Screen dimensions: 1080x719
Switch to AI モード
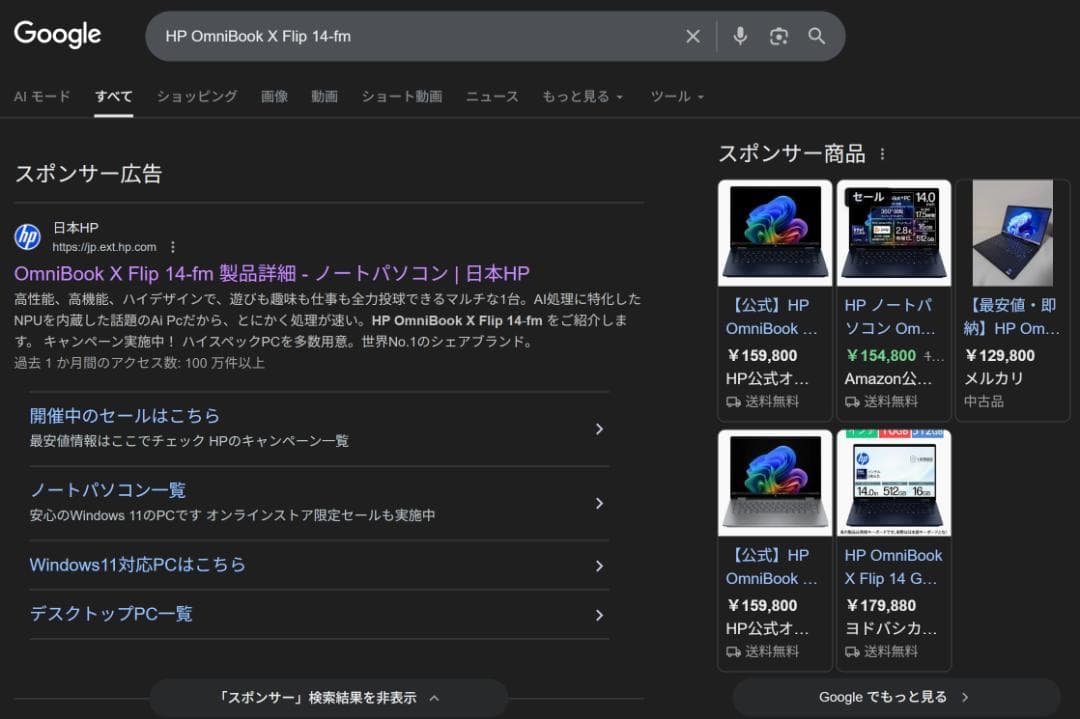41,96
